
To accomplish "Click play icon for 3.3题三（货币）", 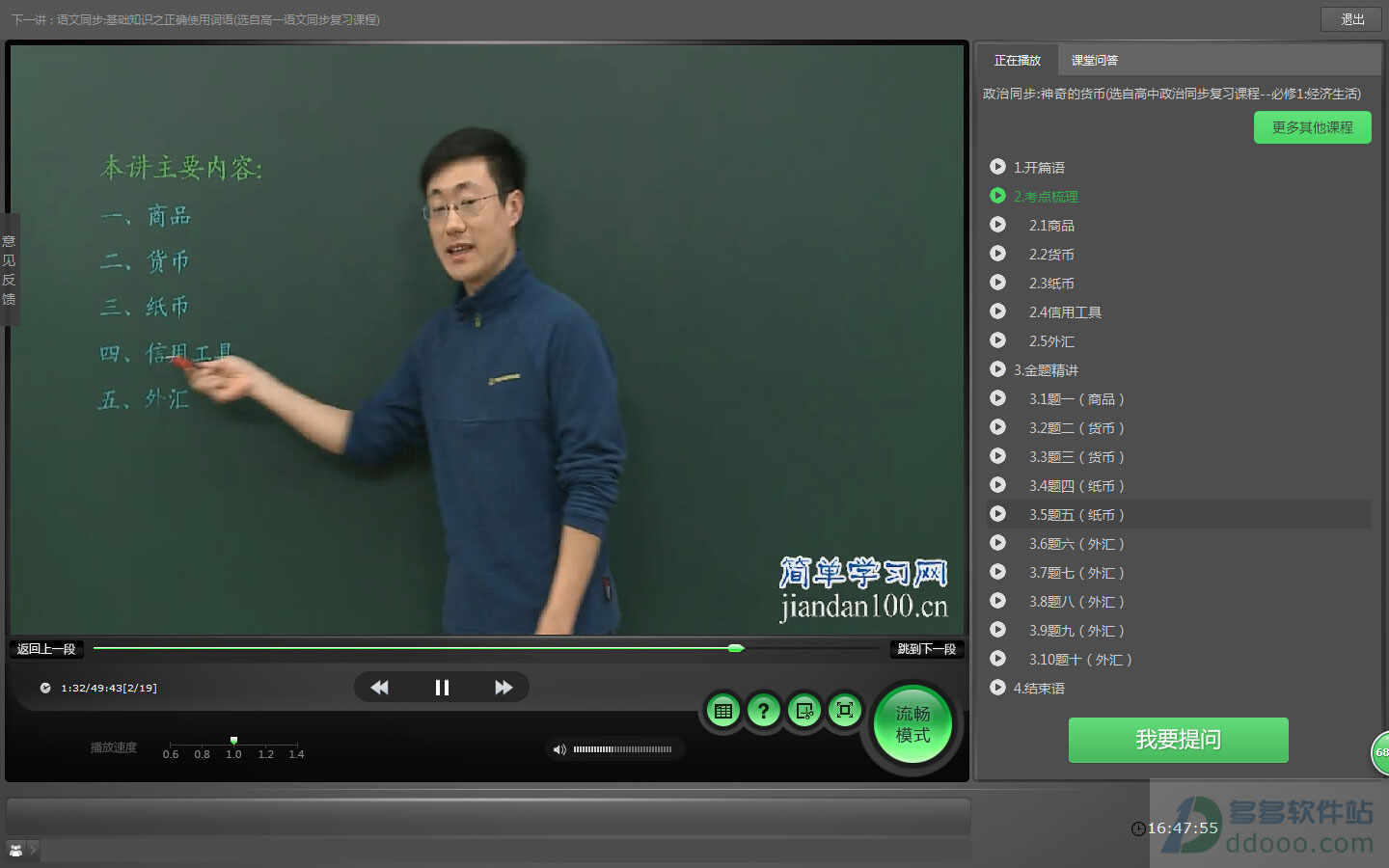I will [x=997, y=456].
